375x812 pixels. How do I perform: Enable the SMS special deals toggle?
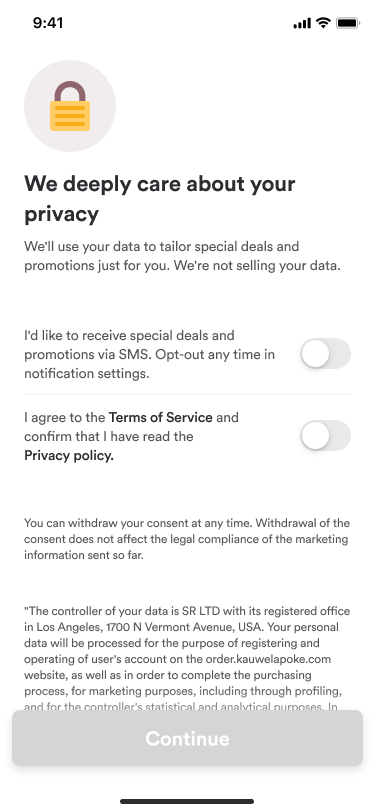tap(326, 354)
